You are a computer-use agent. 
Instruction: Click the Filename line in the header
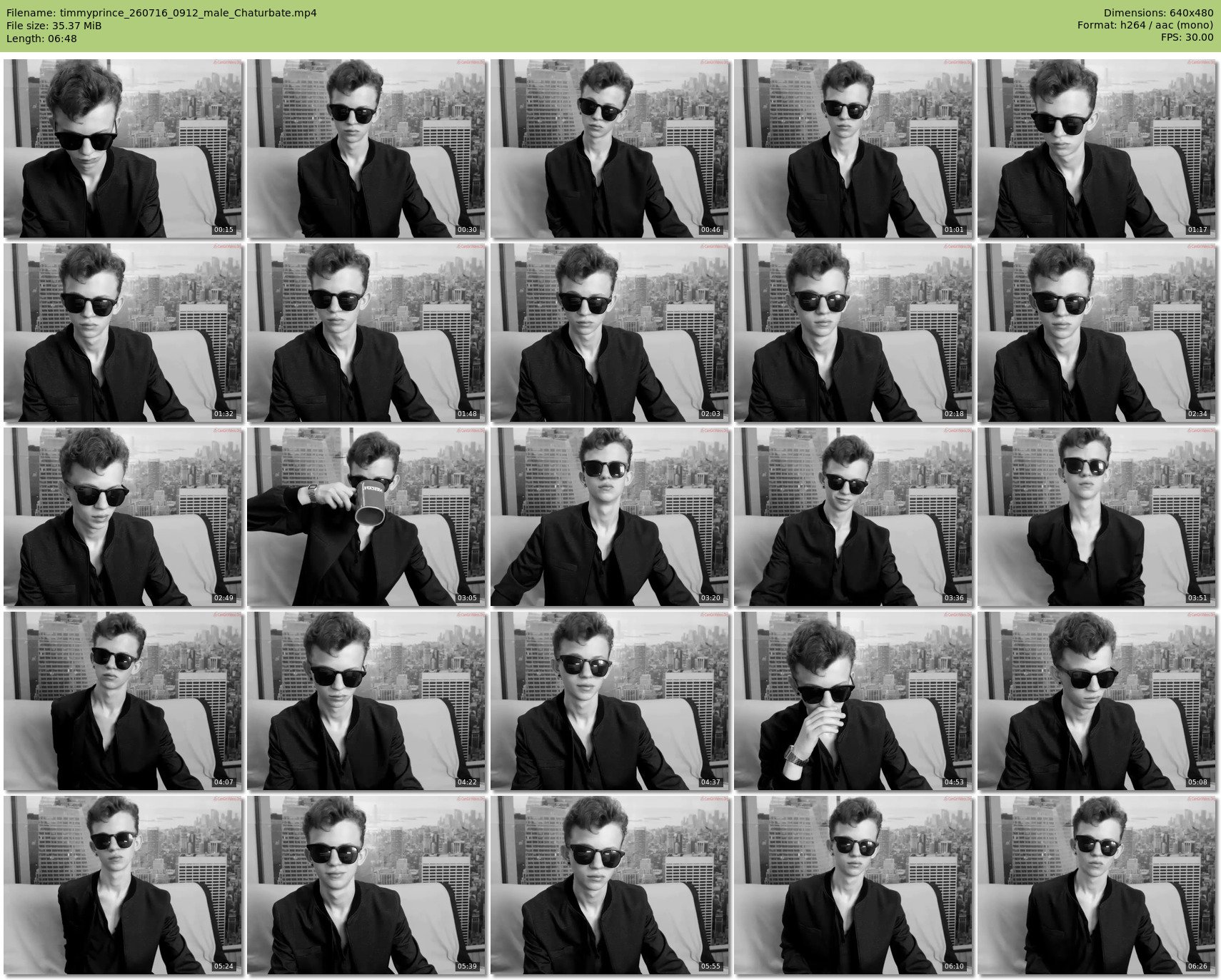tap(161, 13)
